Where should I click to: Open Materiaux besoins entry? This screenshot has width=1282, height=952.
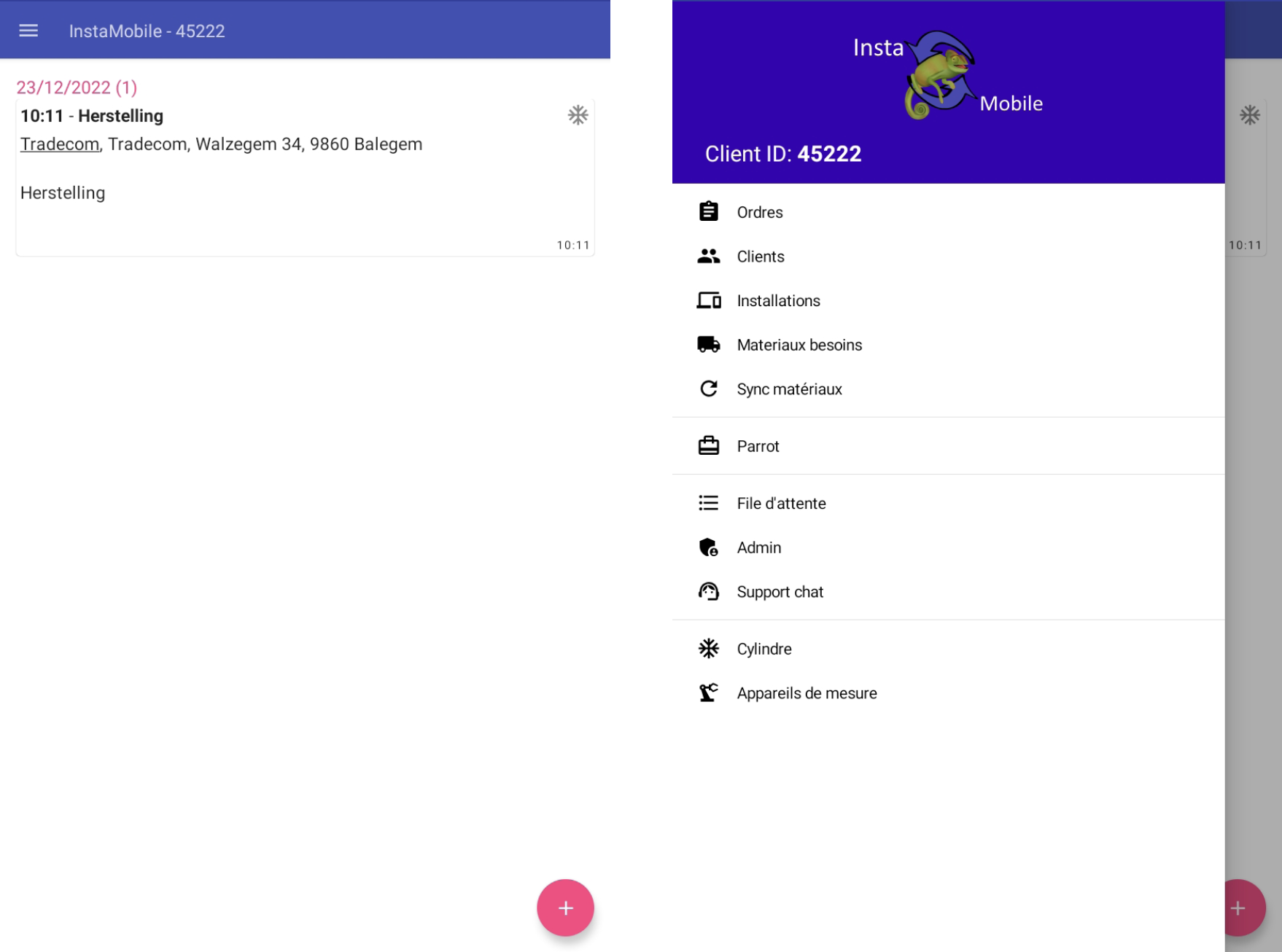point(948,345)
